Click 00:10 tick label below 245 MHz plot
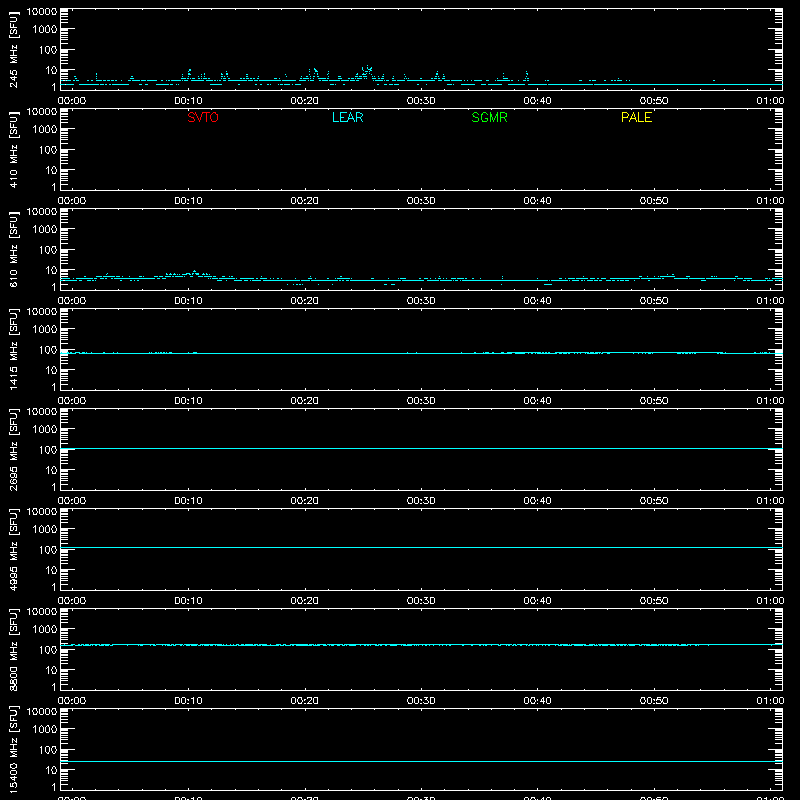This screenshot has height=800, width=800. (x=188, y=101)
